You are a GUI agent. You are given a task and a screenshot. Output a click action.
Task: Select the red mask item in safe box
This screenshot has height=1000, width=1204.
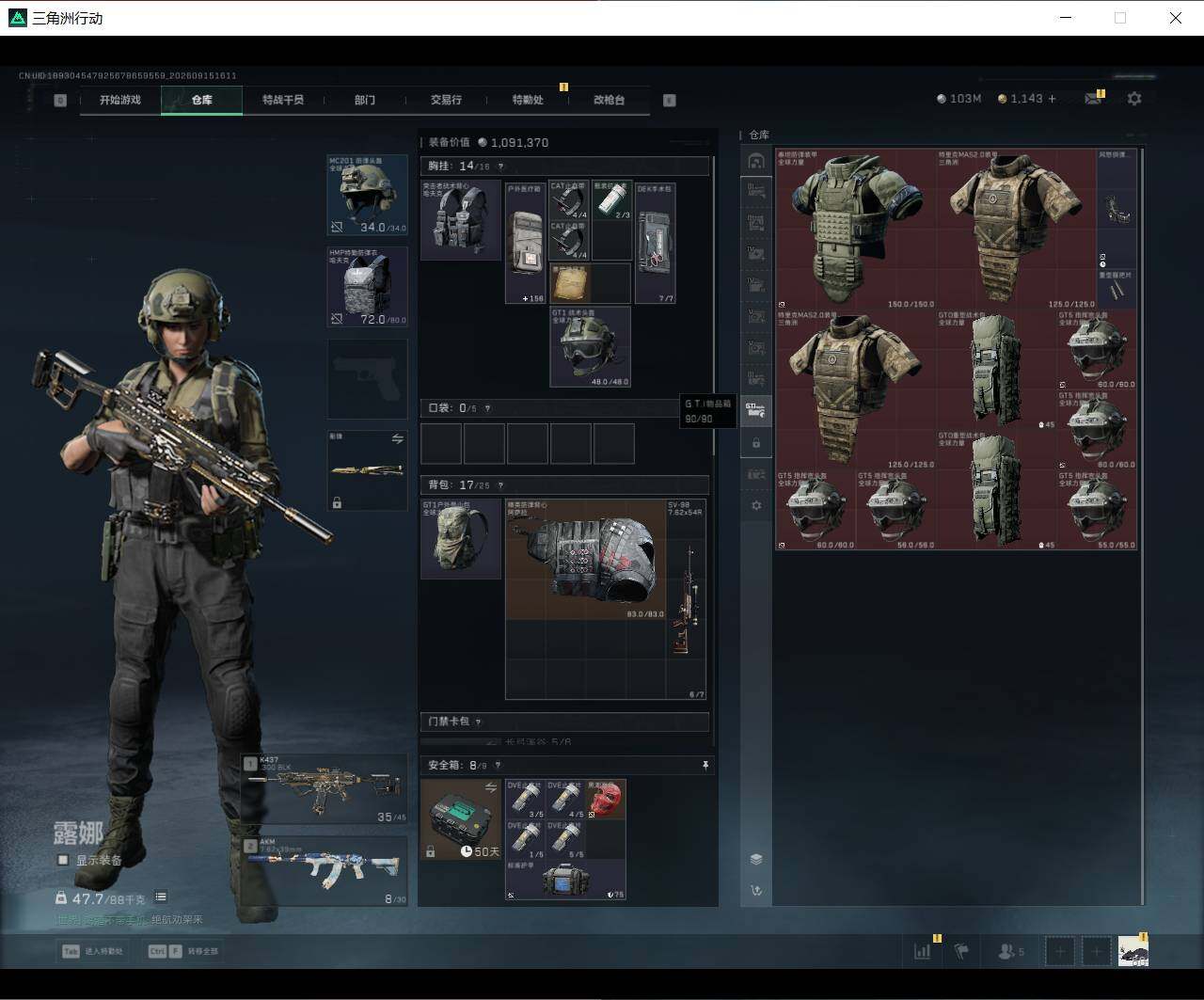tap(606, 799)
